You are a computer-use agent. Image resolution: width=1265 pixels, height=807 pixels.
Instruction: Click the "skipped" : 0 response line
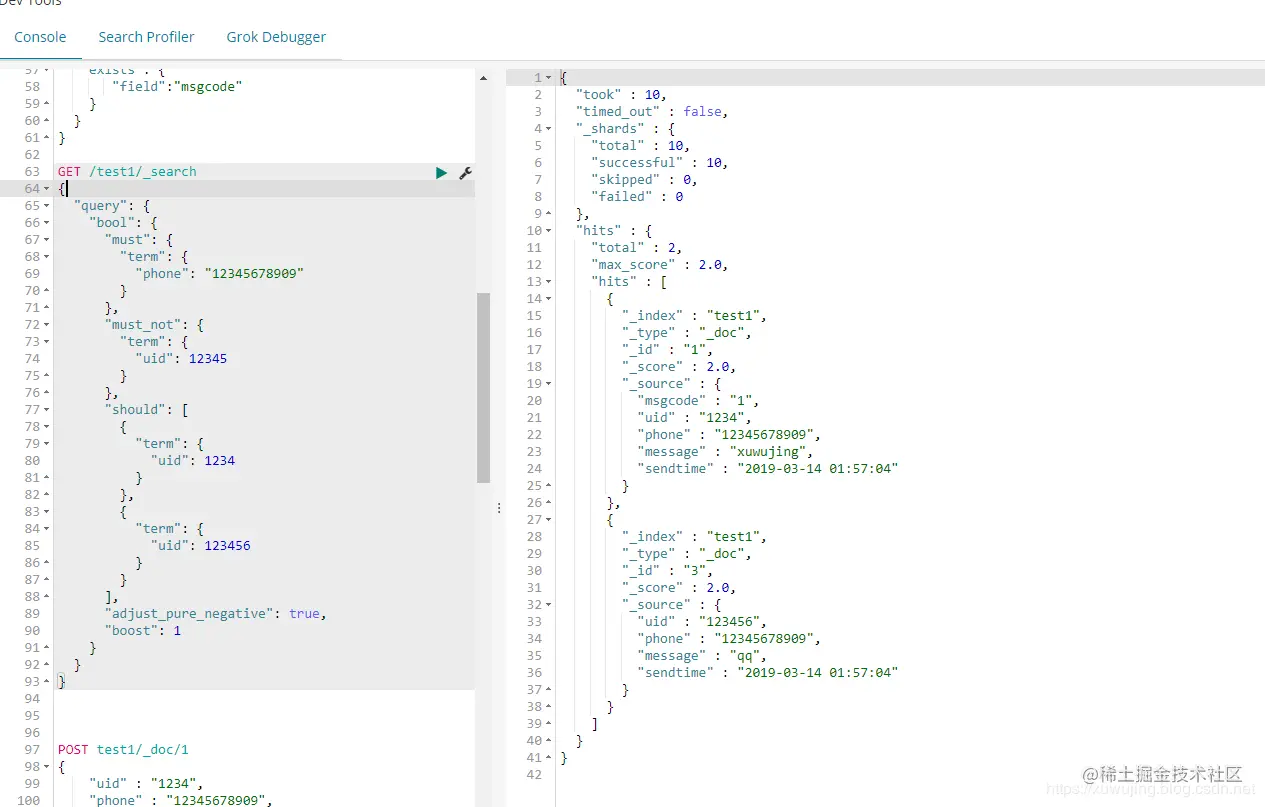click(644, 180)
